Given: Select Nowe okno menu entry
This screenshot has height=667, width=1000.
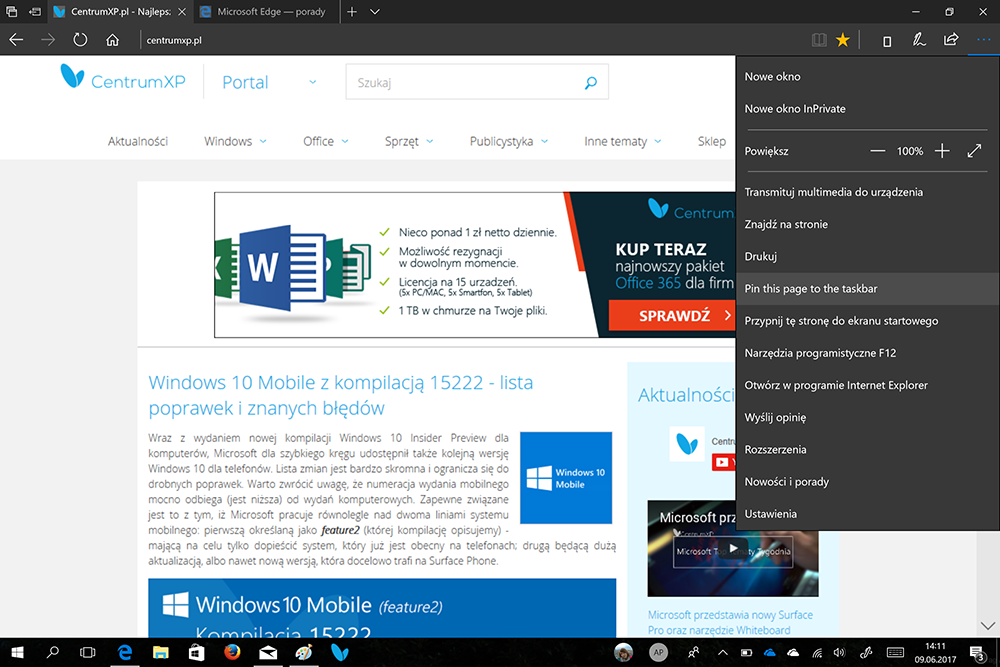Looking at the screenshot, I should click(867, 77).
